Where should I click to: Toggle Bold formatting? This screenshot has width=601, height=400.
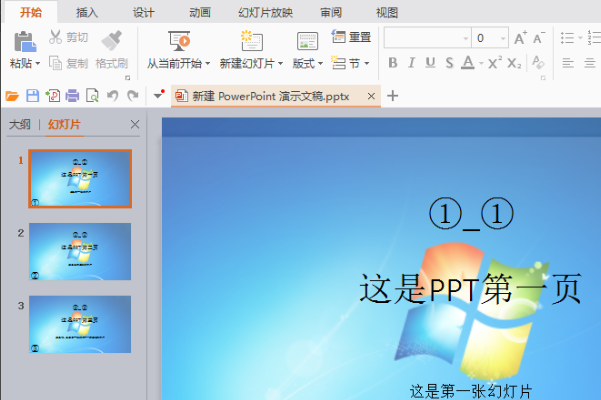pyautogui.click(x=393, y=63)
